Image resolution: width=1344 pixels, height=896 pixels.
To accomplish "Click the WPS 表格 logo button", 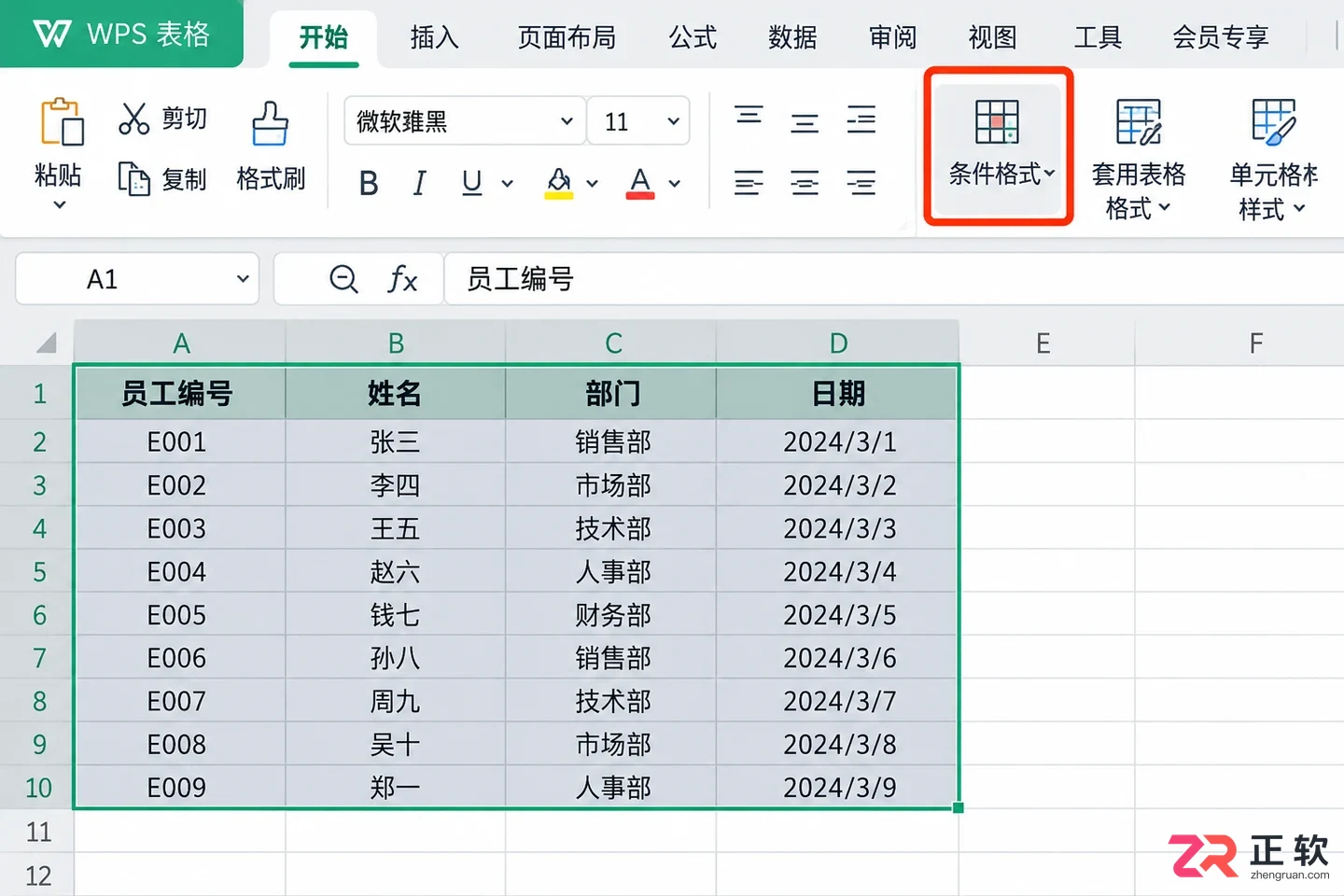I will click(x=121, y=34).
